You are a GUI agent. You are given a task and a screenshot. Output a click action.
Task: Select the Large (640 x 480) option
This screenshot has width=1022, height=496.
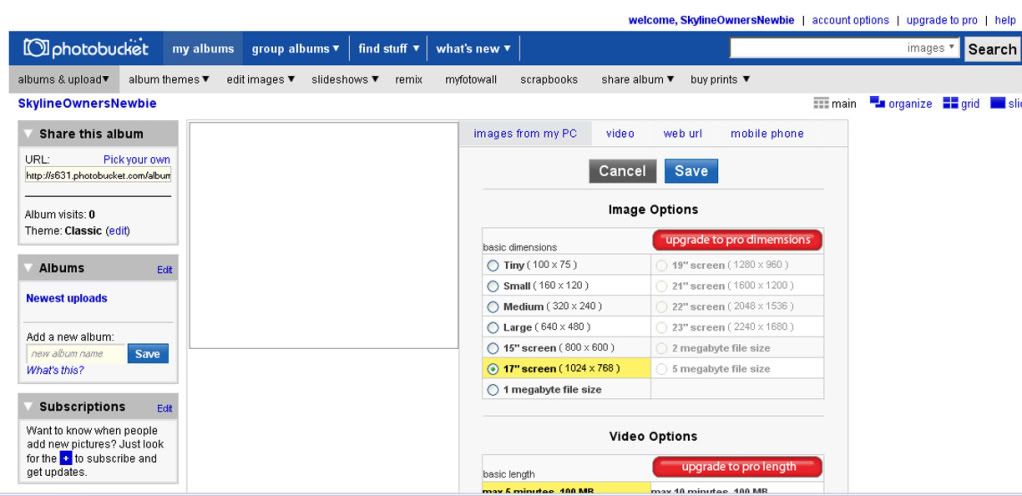(493, 327)
